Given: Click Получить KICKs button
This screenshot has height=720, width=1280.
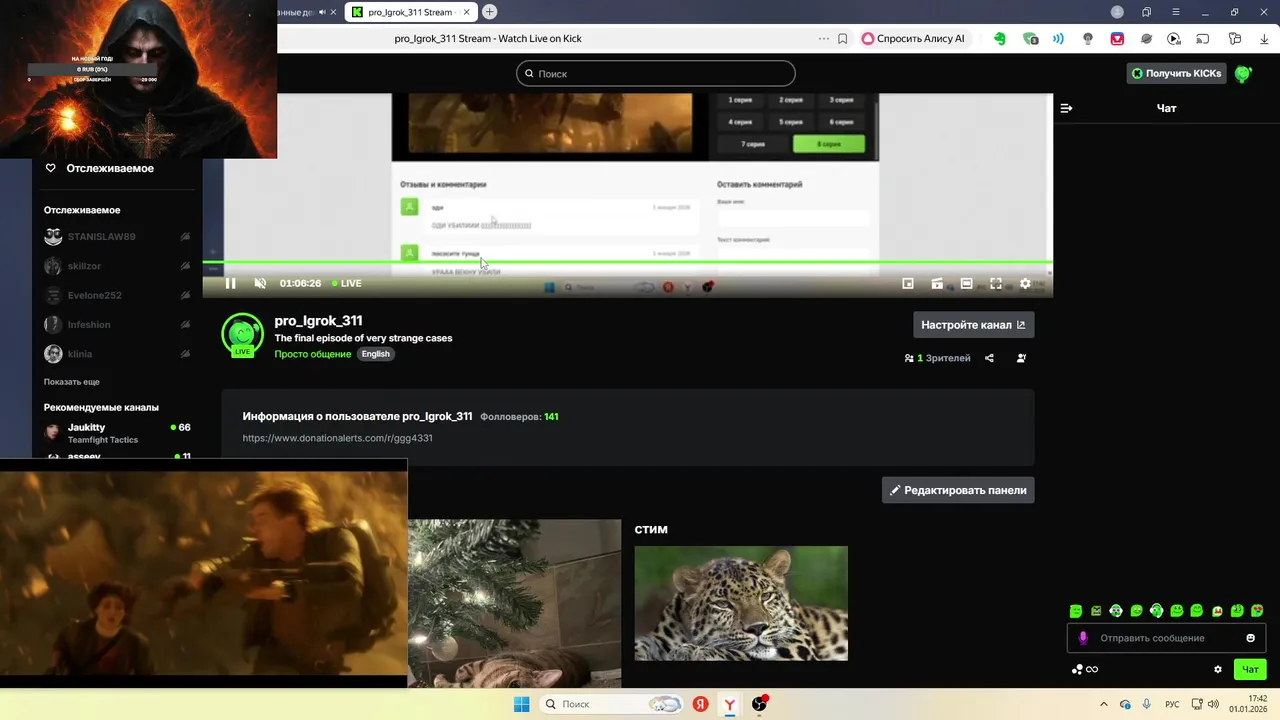Looking at the screenshot, I should tap(1176, 73).
